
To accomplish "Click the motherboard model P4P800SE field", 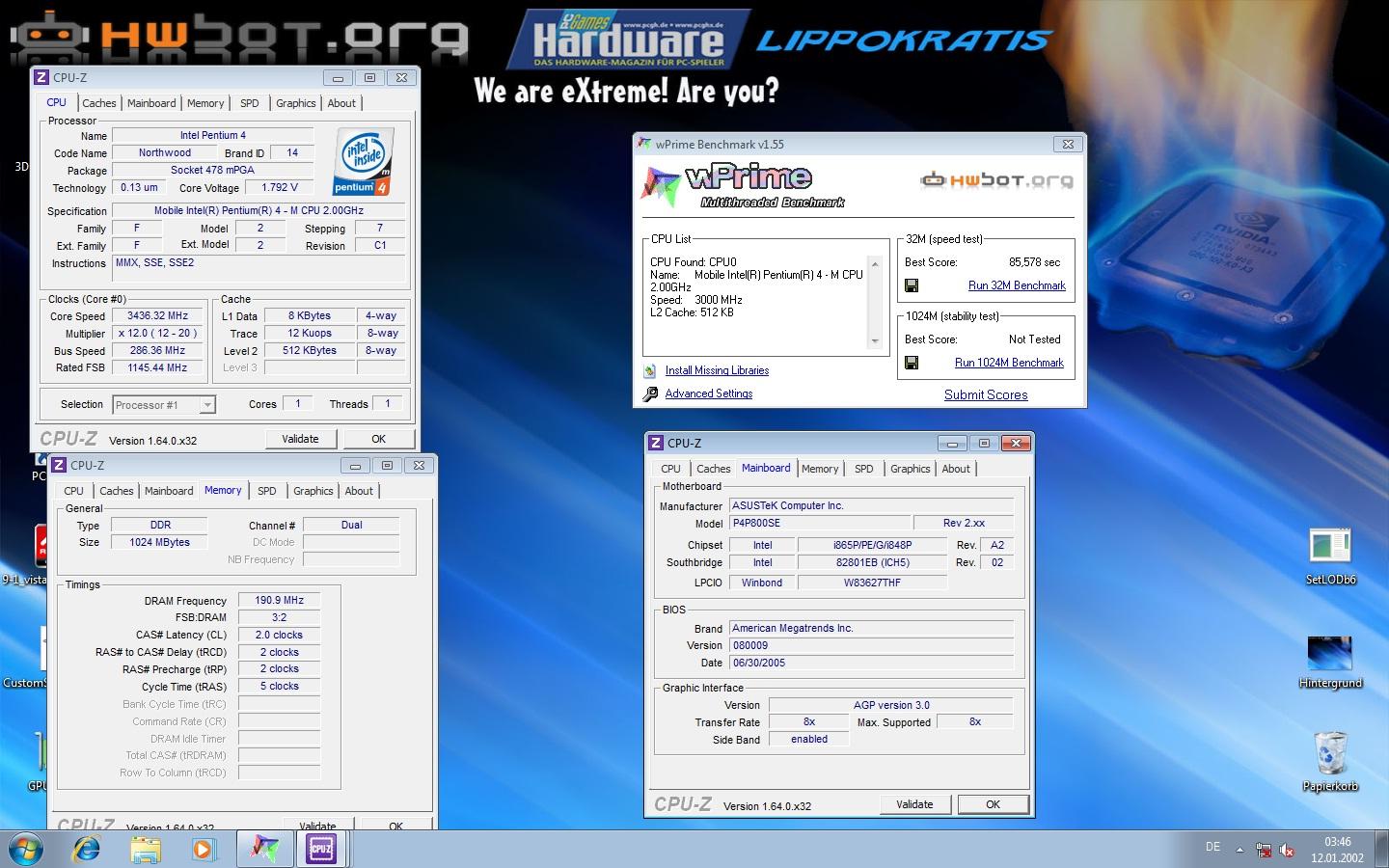I will [x=819, y=523].
